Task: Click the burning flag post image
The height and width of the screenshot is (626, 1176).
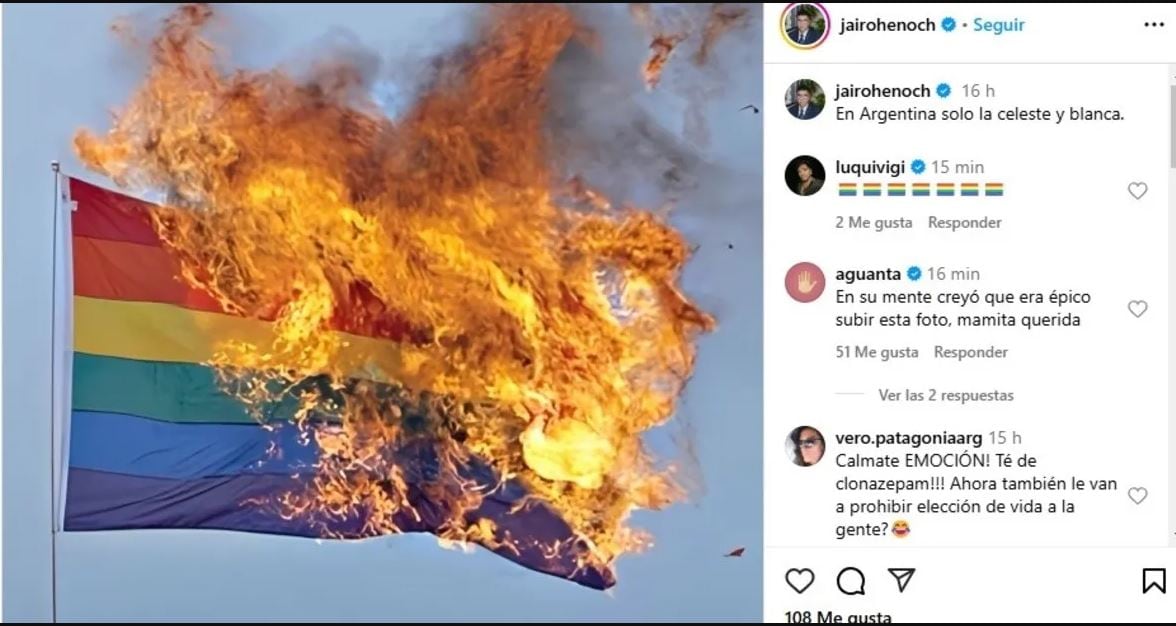Action: 382,313
